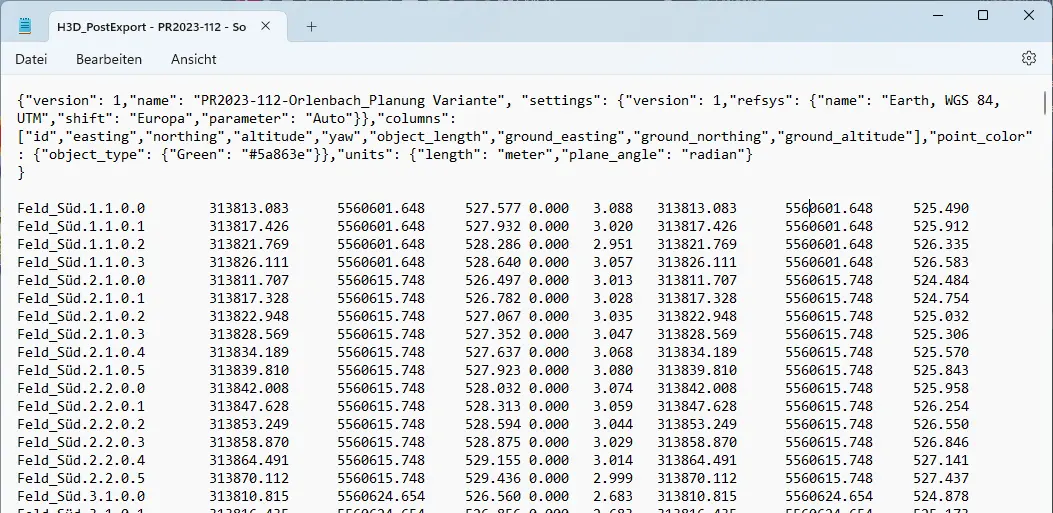Click id Feld_Süd.2.2.0.3
Screen dimensions: 1053x513
coord(81,442)
